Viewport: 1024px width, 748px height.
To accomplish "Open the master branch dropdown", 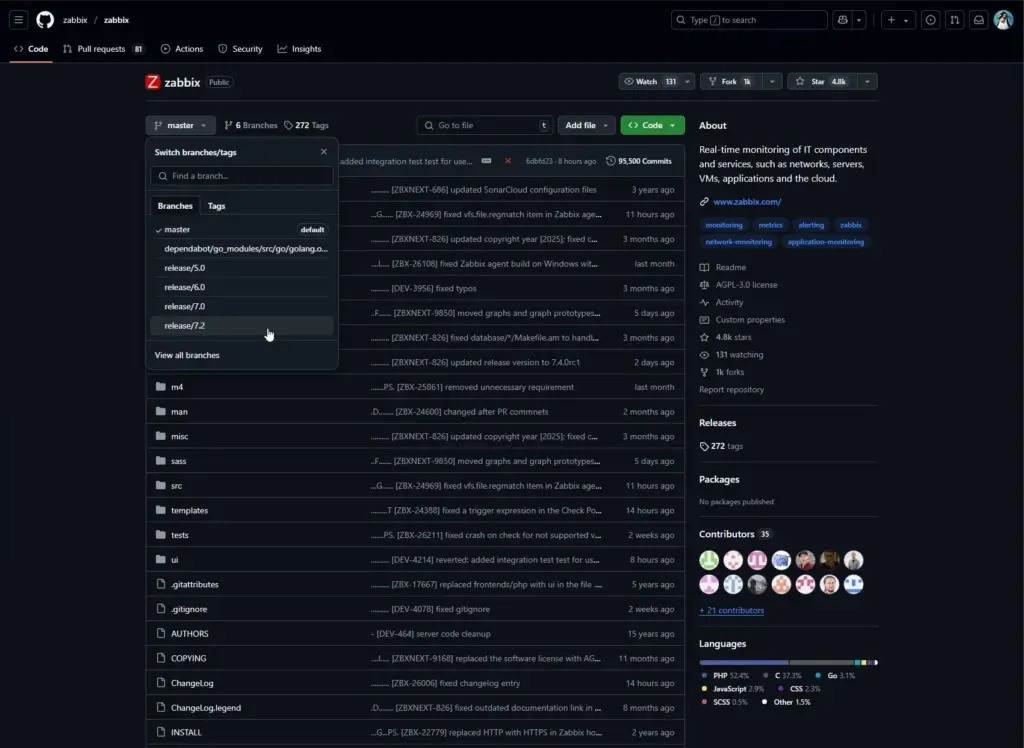I will (180, 125).
